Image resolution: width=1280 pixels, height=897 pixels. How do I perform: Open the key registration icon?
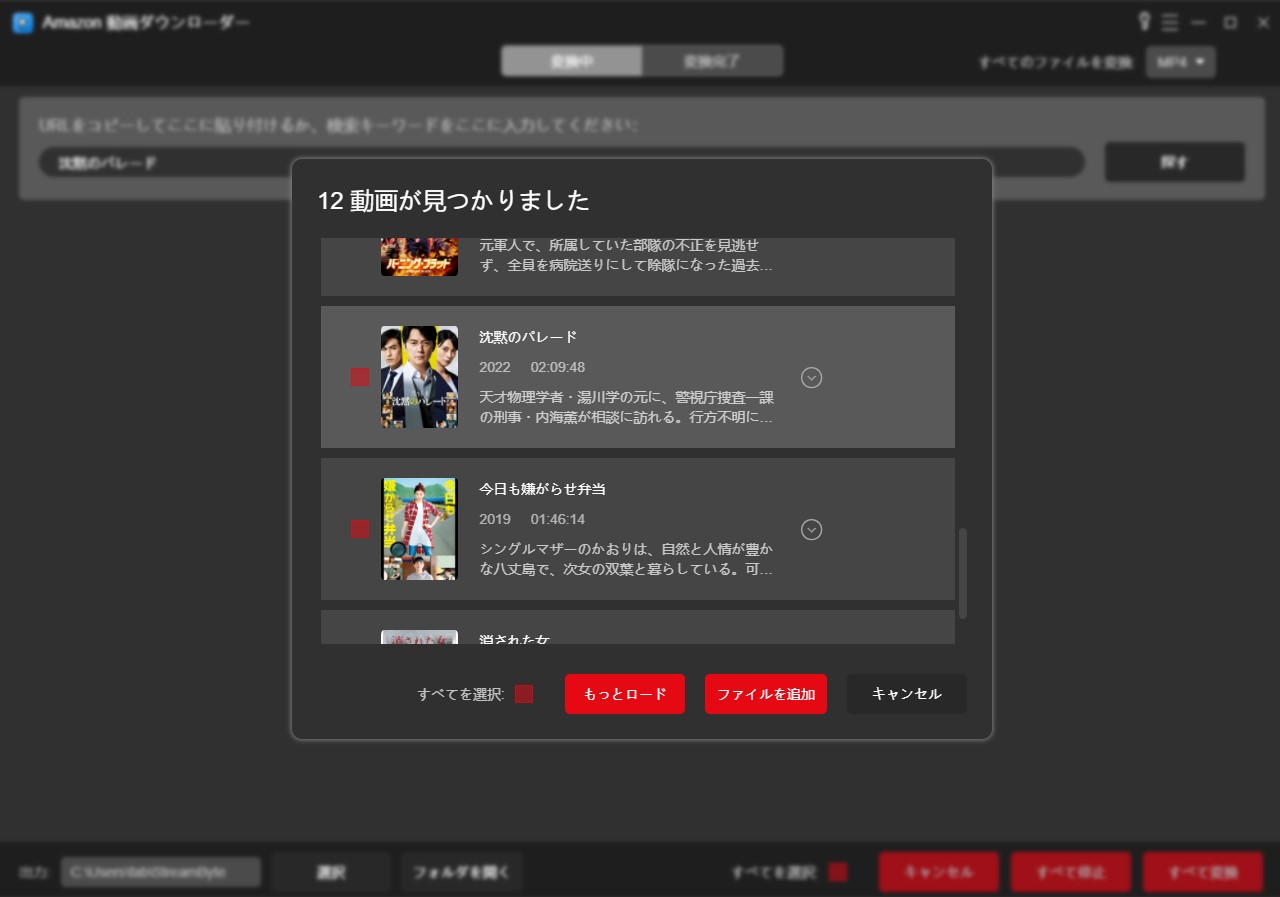[1145, 22]
